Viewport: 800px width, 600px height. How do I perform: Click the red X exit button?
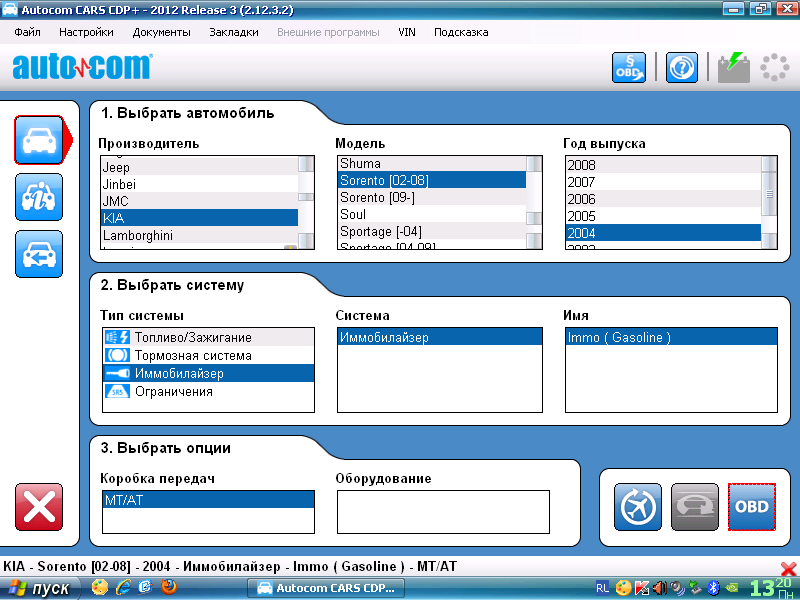point(39,507)
